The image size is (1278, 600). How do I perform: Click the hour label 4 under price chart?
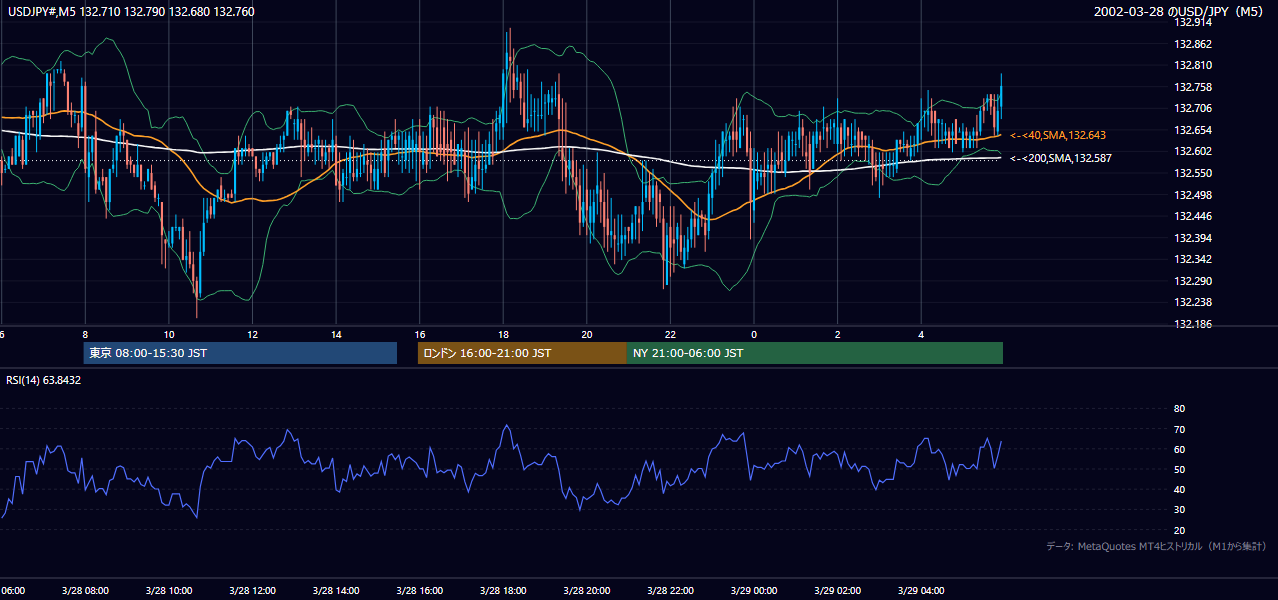coord(922,335)
